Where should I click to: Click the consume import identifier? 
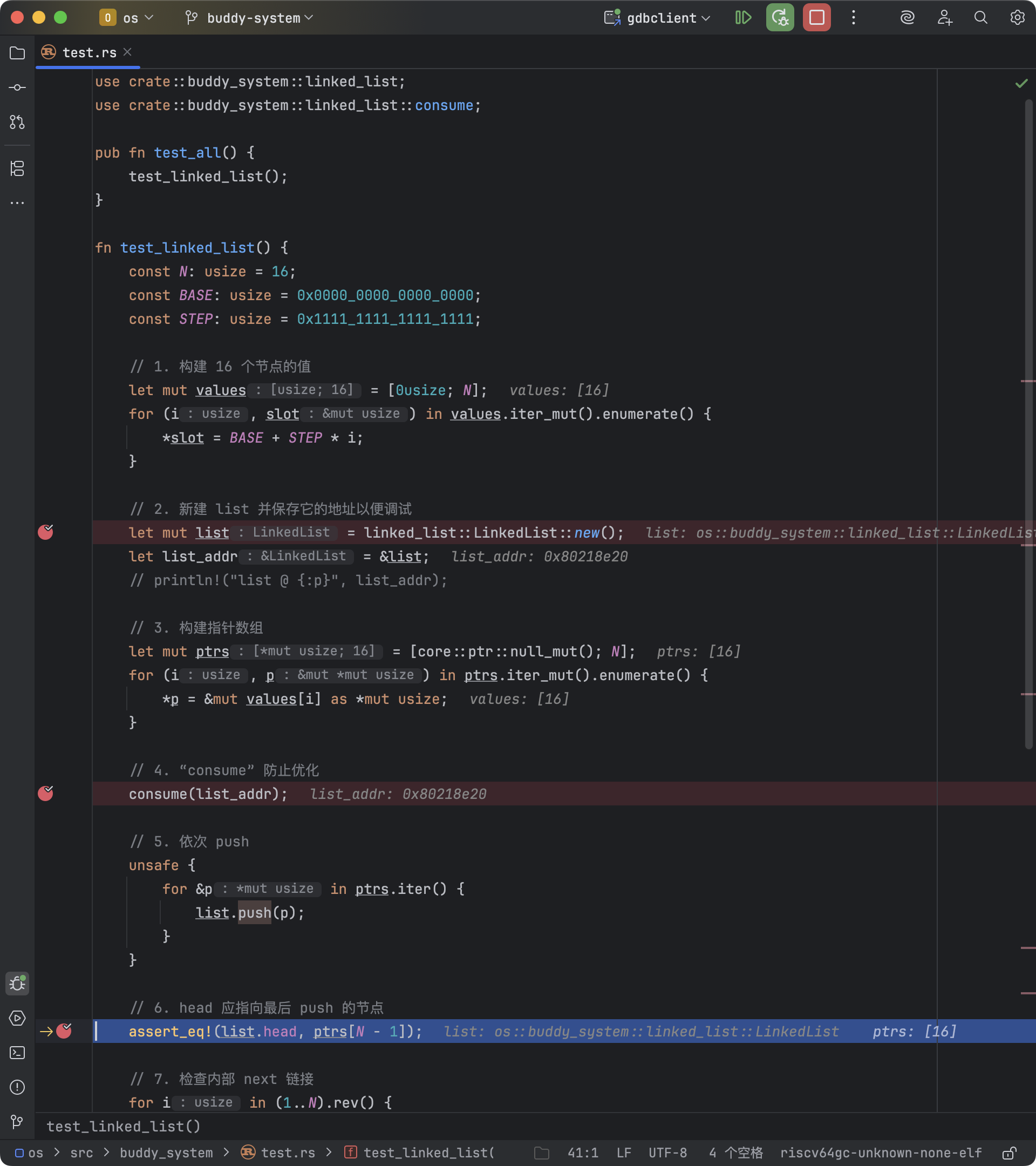click(444, 105)
